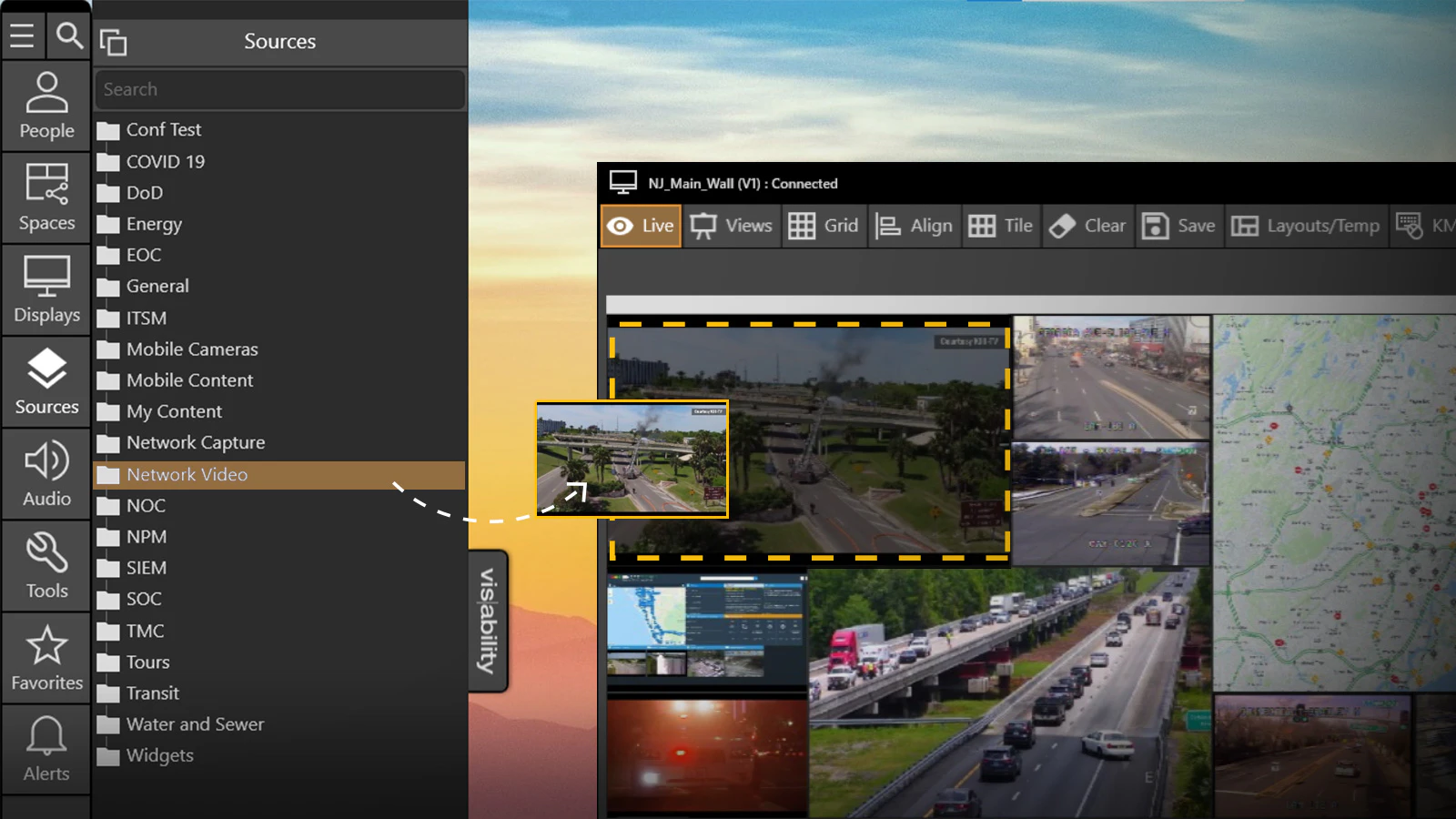Toggle Tile mode for the wall
The height and width of the screenshot is (819, 1456).
pos(1000,226)
